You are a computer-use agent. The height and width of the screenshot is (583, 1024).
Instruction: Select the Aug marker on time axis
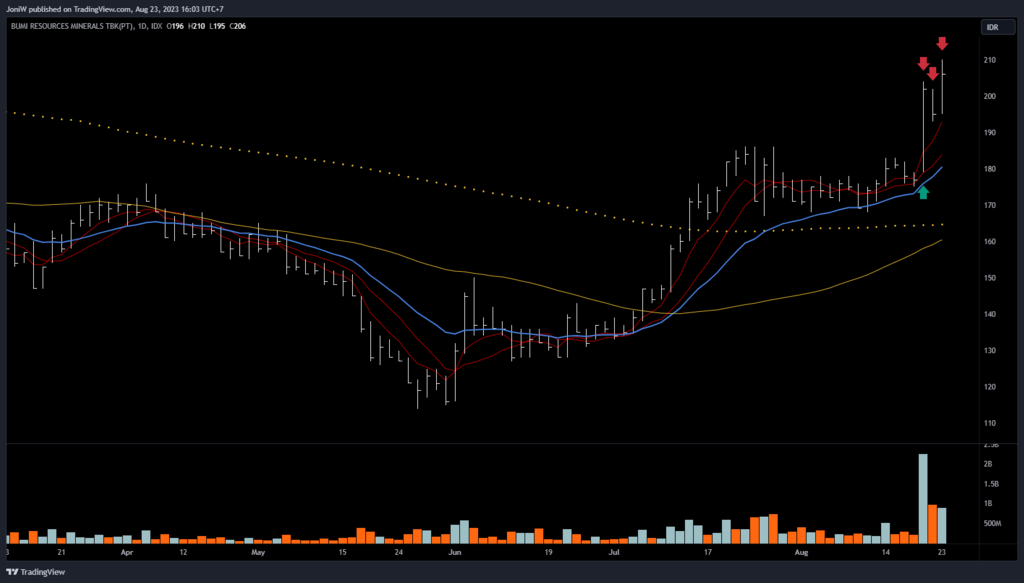(x=800, y=551)
